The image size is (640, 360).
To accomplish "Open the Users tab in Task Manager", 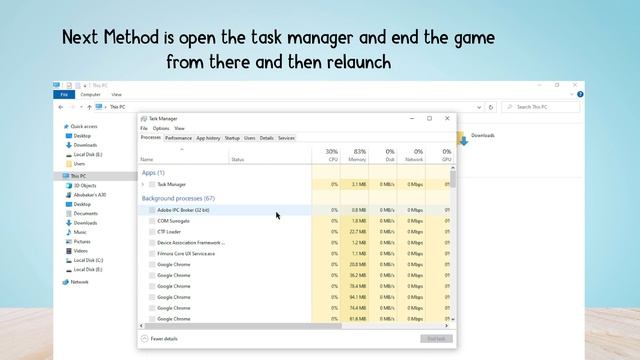I will [249, 138].
